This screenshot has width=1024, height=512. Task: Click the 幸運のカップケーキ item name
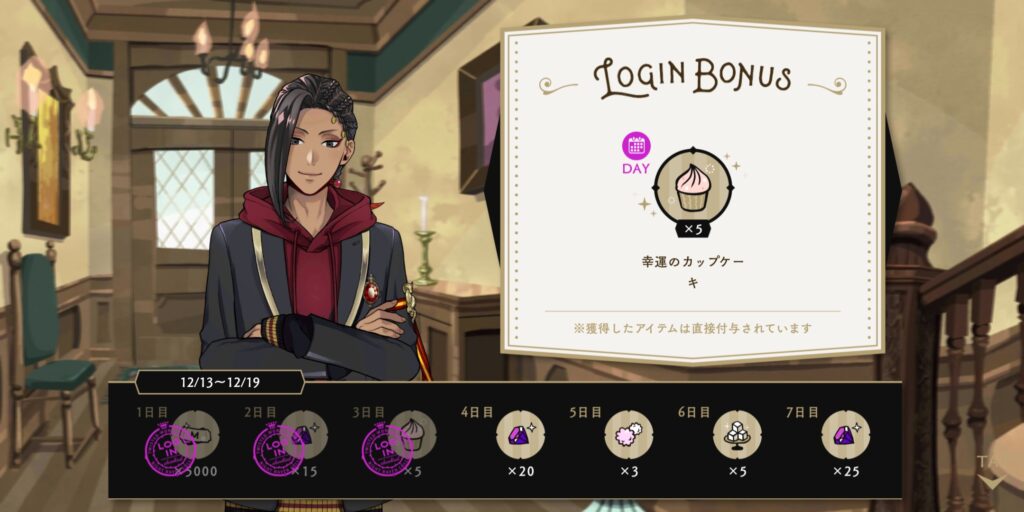pos(693,273)
